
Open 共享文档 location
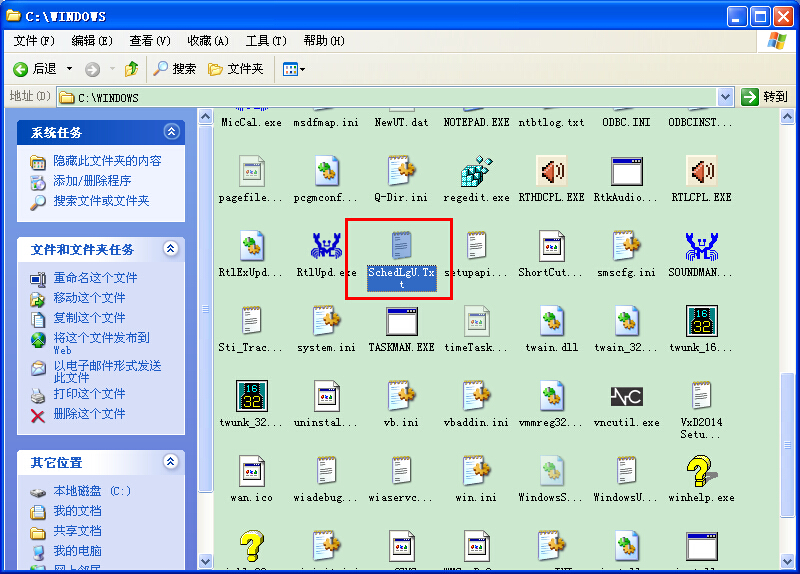point(77,531)
